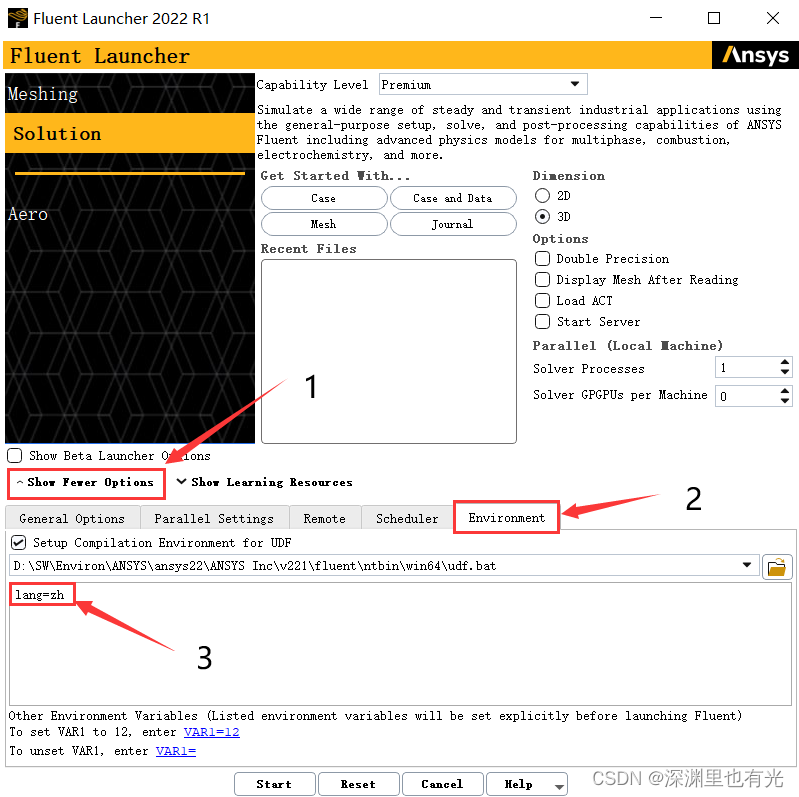Open the udf.bat path dropdown arrow
The height and width of the screenshot is (797, 799).
coord(747,566)
